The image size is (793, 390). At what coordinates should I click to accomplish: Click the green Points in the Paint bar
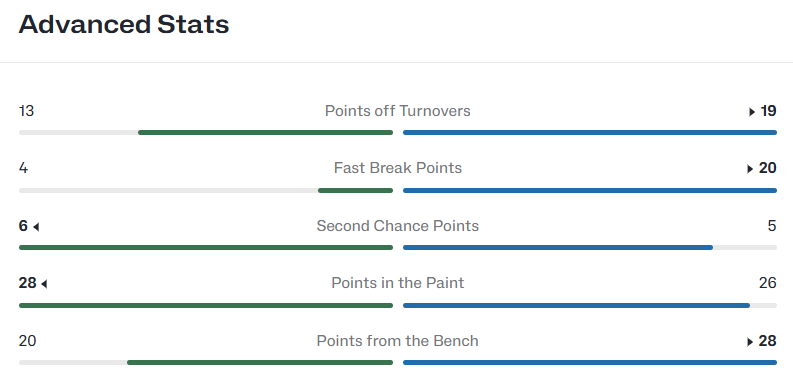pyautogui.click(x=206, y=306)
